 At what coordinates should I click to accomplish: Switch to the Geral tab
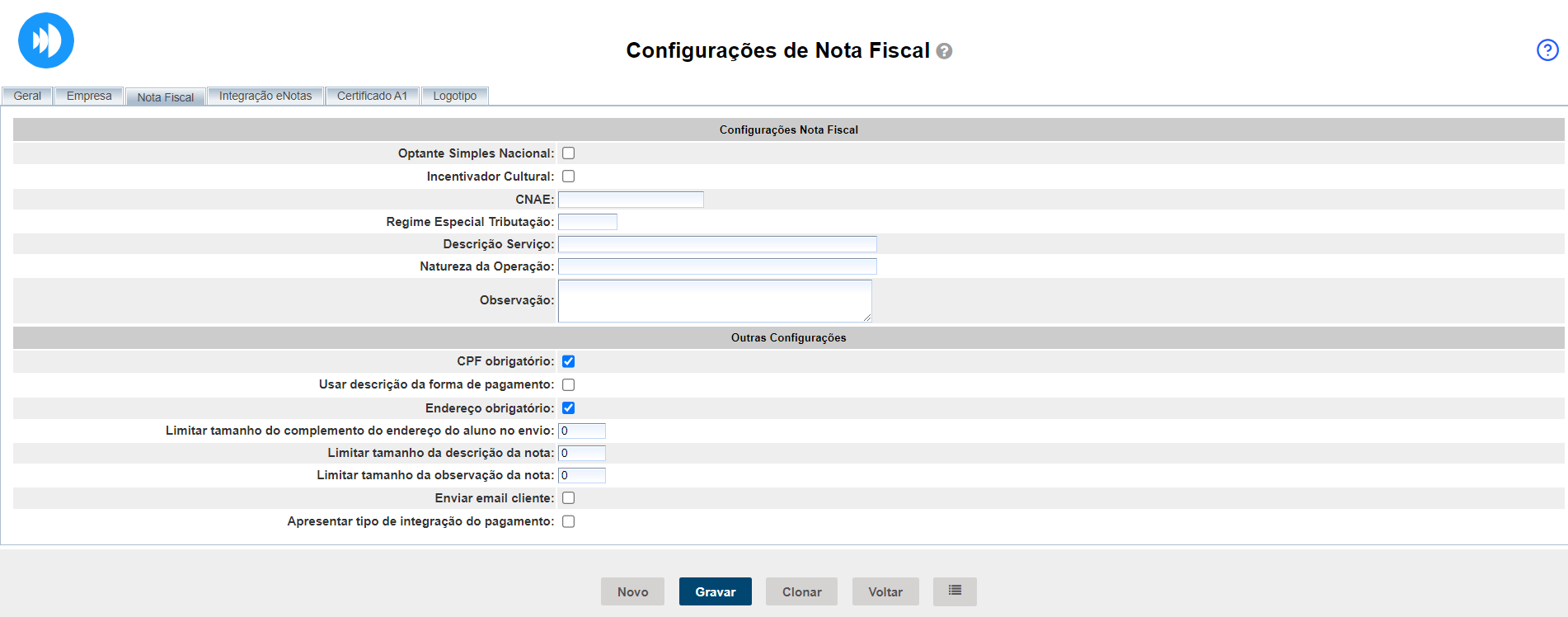click(27, 96)
